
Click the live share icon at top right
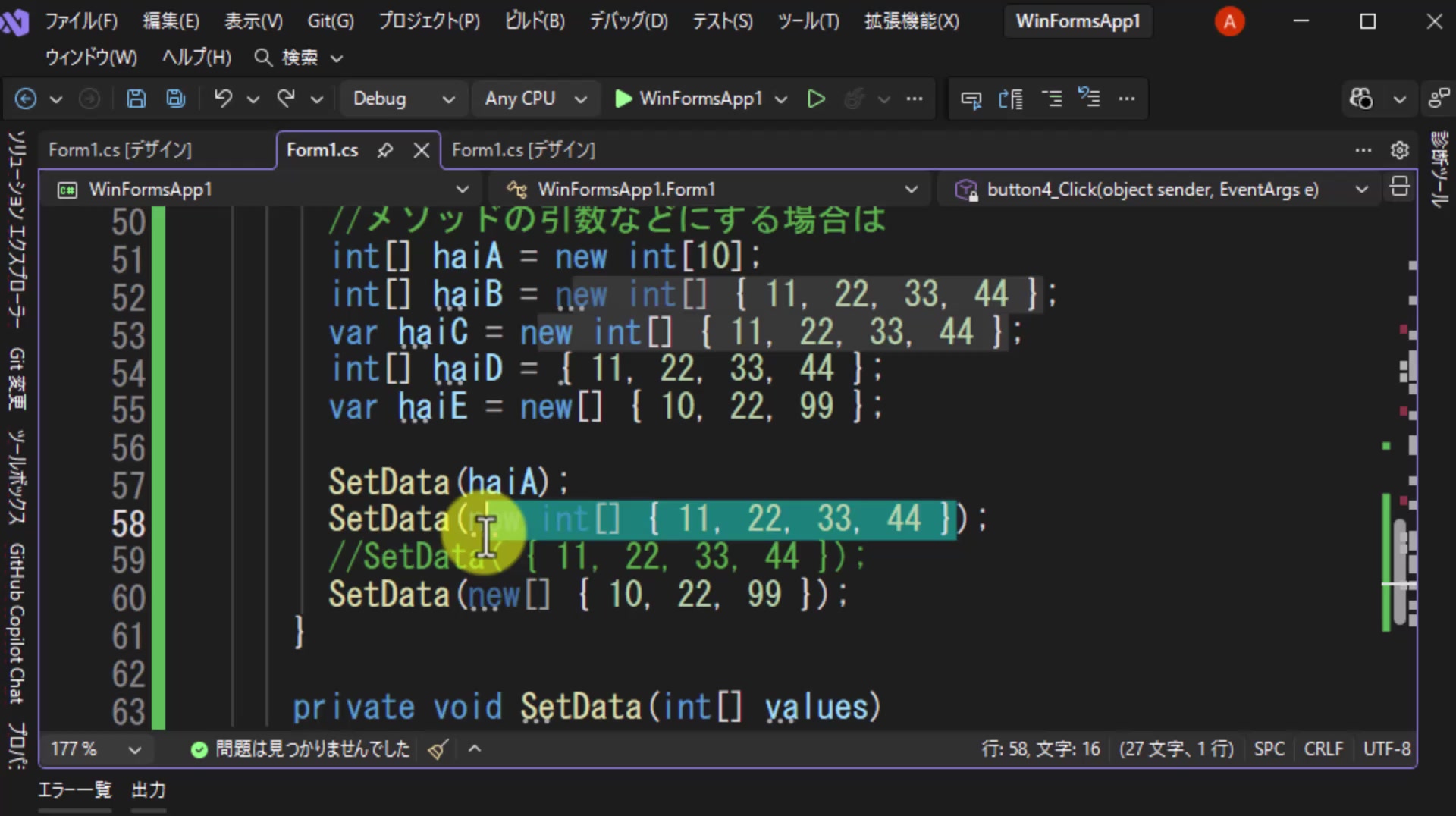(x=1438, y=99)
